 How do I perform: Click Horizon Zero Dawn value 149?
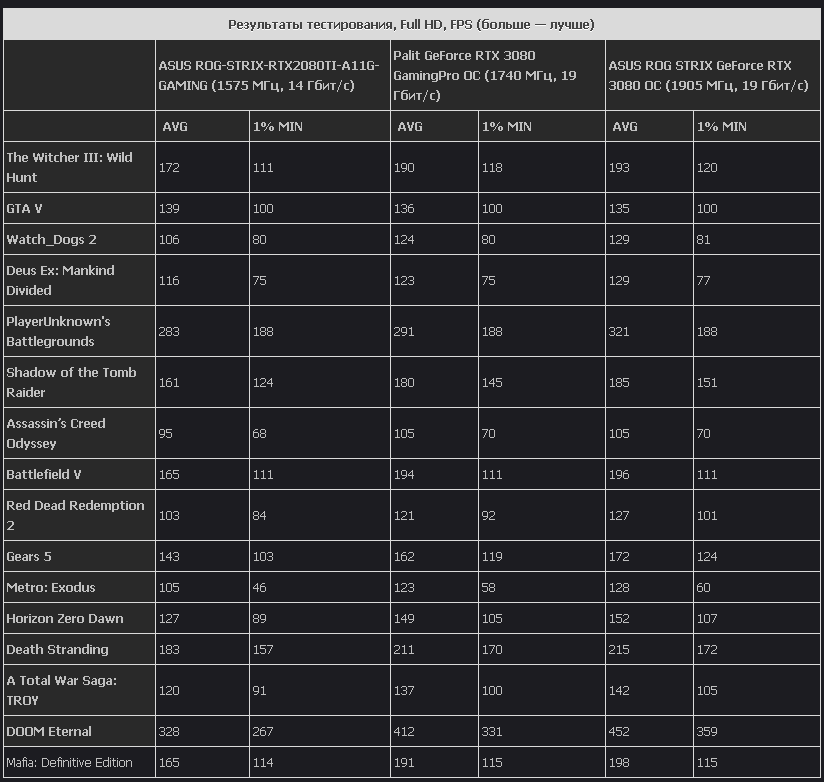click(x=404, y=619)
